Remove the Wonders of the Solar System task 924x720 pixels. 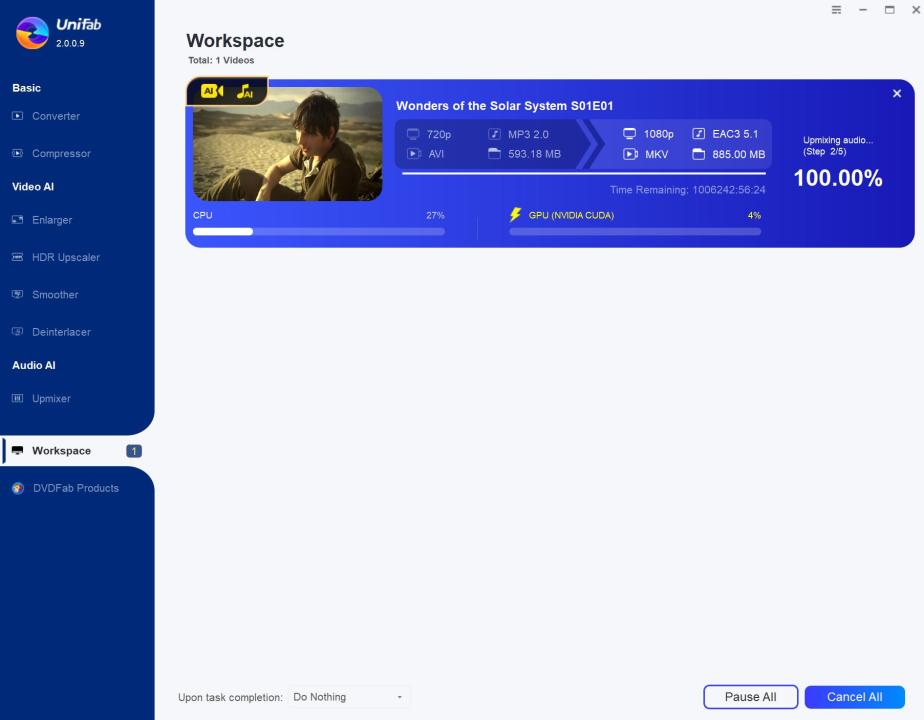coord(897,93)
